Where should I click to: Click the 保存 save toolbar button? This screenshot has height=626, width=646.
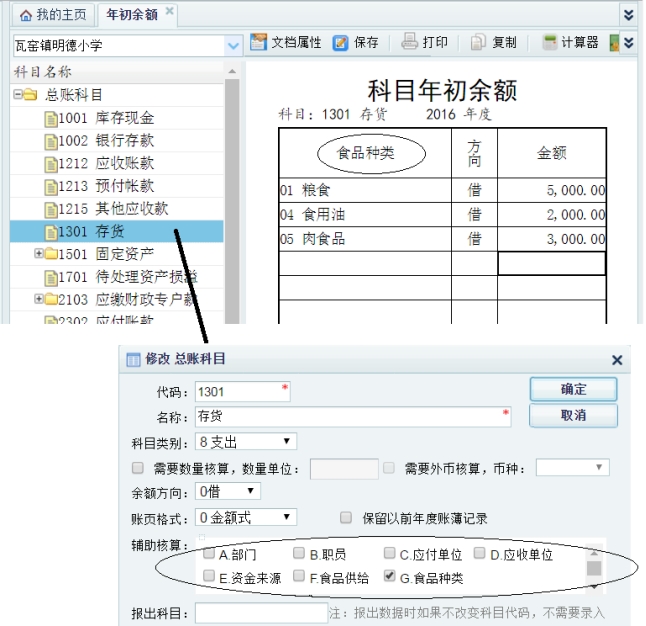356,42
